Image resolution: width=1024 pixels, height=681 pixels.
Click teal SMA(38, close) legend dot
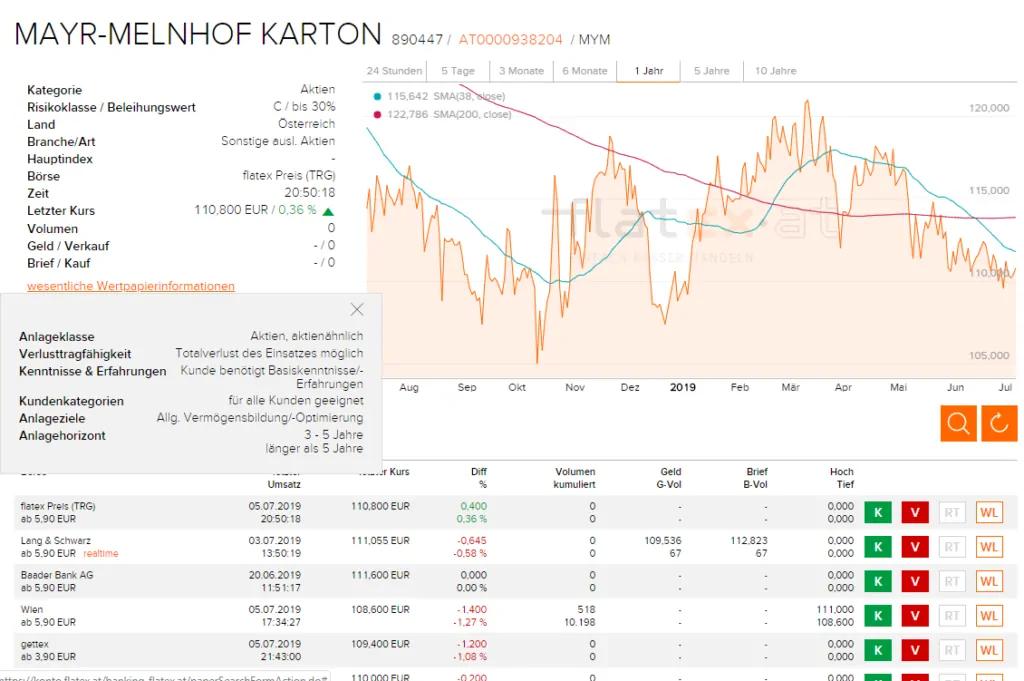pos(377,97)
